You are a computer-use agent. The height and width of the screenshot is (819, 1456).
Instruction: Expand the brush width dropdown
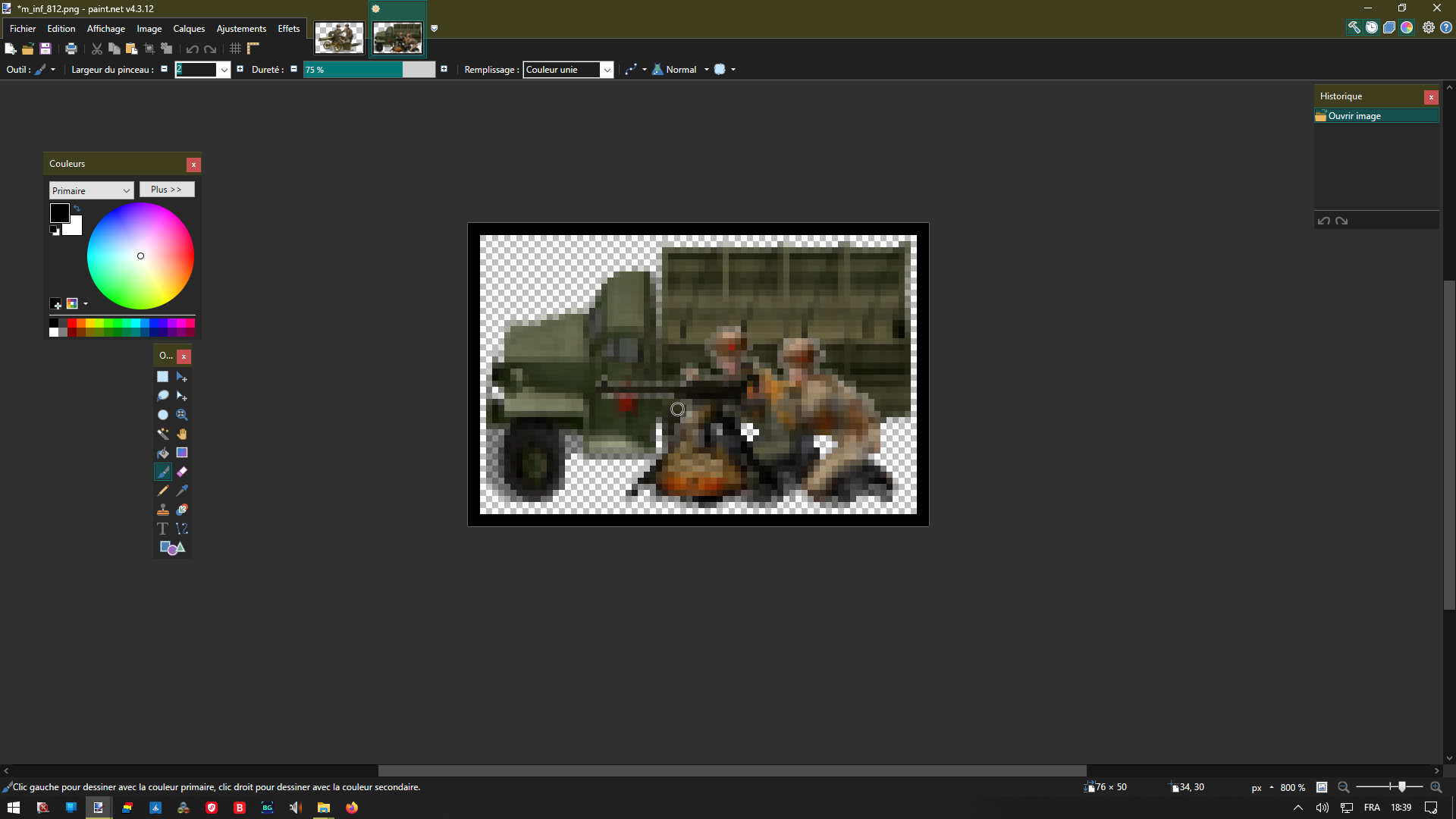[224, 70]
